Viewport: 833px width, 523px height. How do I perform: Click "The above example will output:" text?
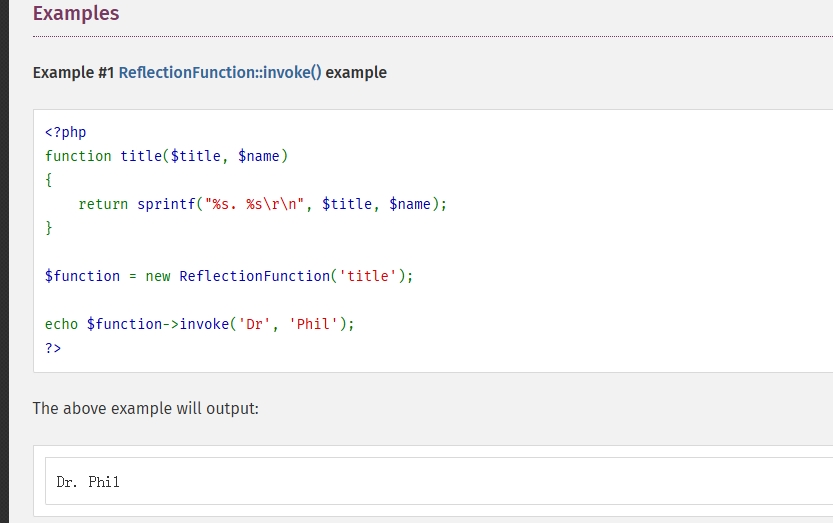pos(146,408)
